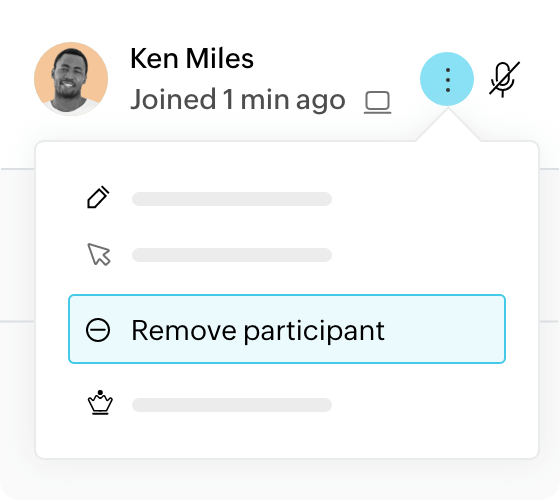Select the cursor pointer icon in menu

click(99, 255)
